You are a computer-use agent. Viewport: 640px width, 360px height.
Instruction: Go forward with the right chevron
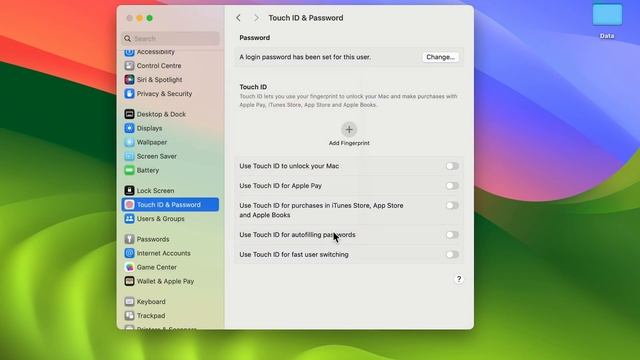point(256,18)
